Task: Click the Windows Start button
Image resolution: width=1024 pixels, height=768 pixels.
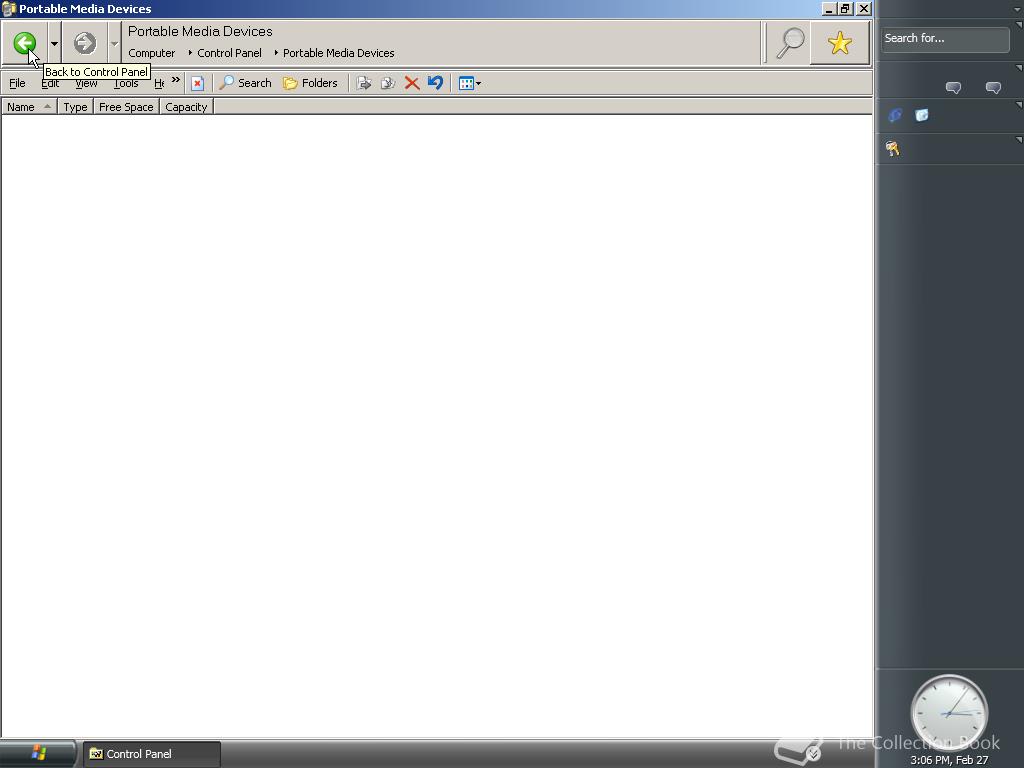Action: point(38,754)
